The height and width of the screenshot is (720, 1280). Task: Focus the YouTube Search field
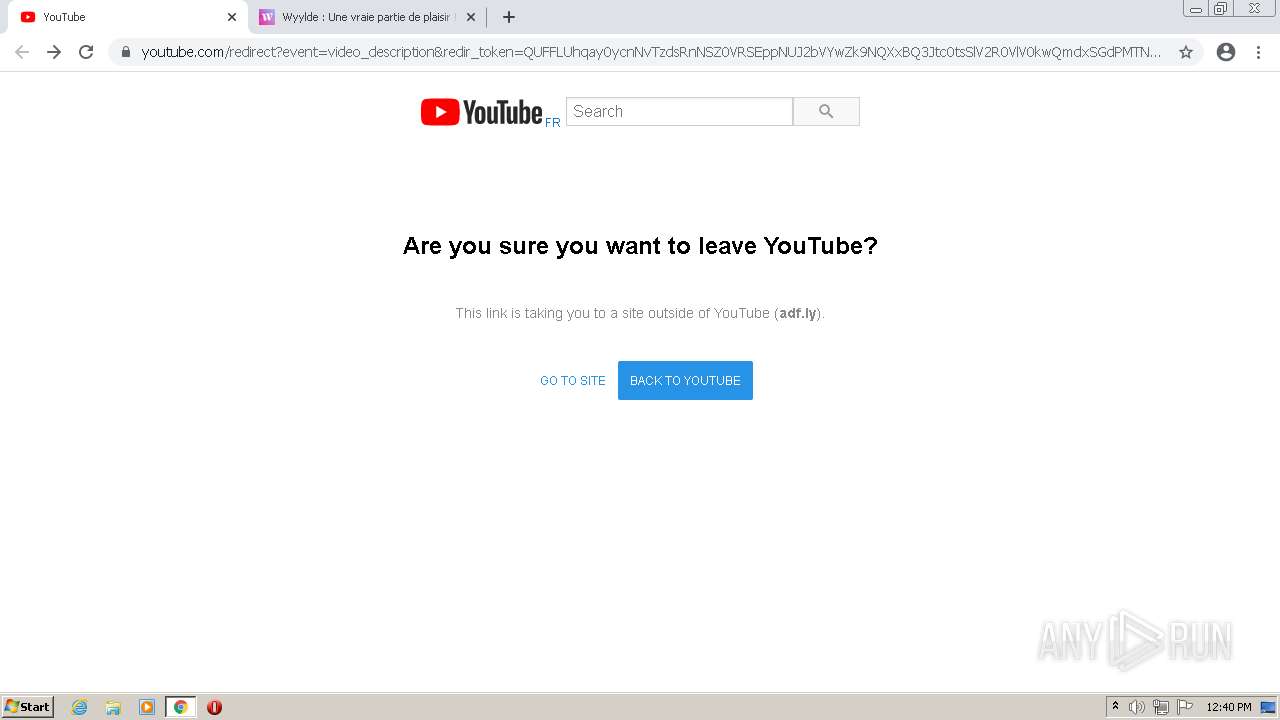679,112
